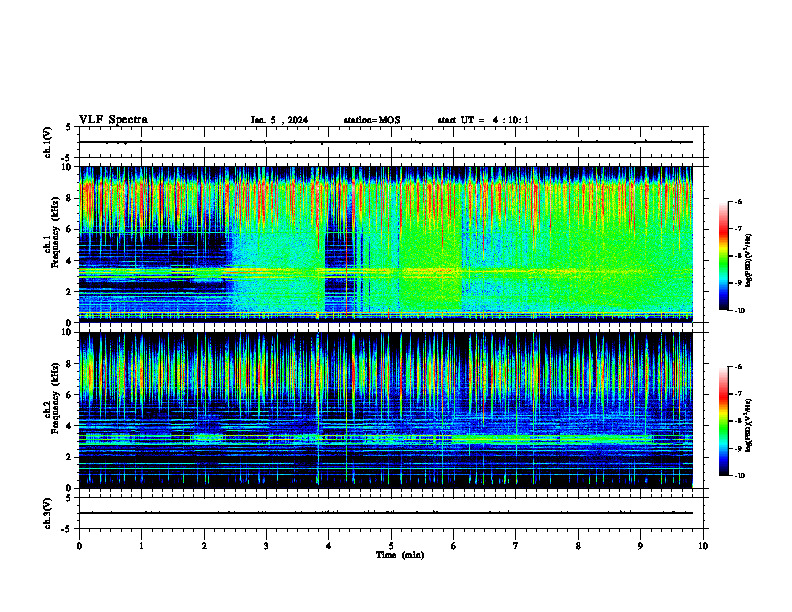
Task: Click the "VLF Spectra" plot title
Action: point(113,119)
